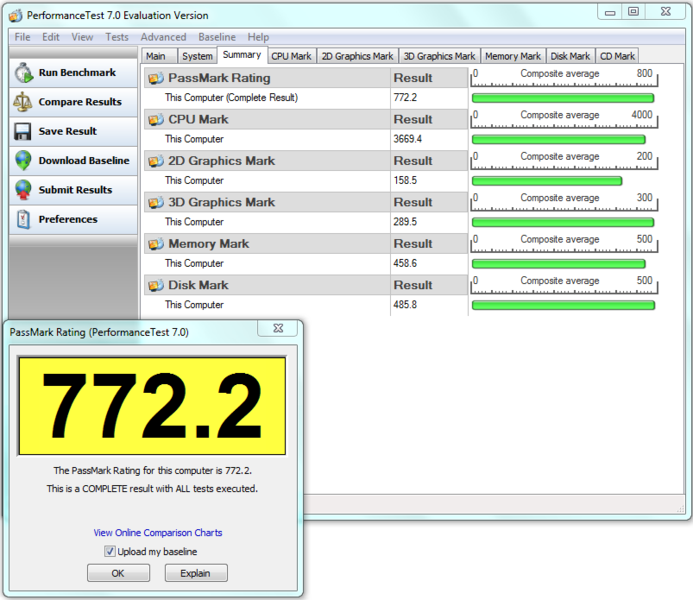Open the Edit menu
The width and height of the screenshot is (693, 600).
pos(51,37)
